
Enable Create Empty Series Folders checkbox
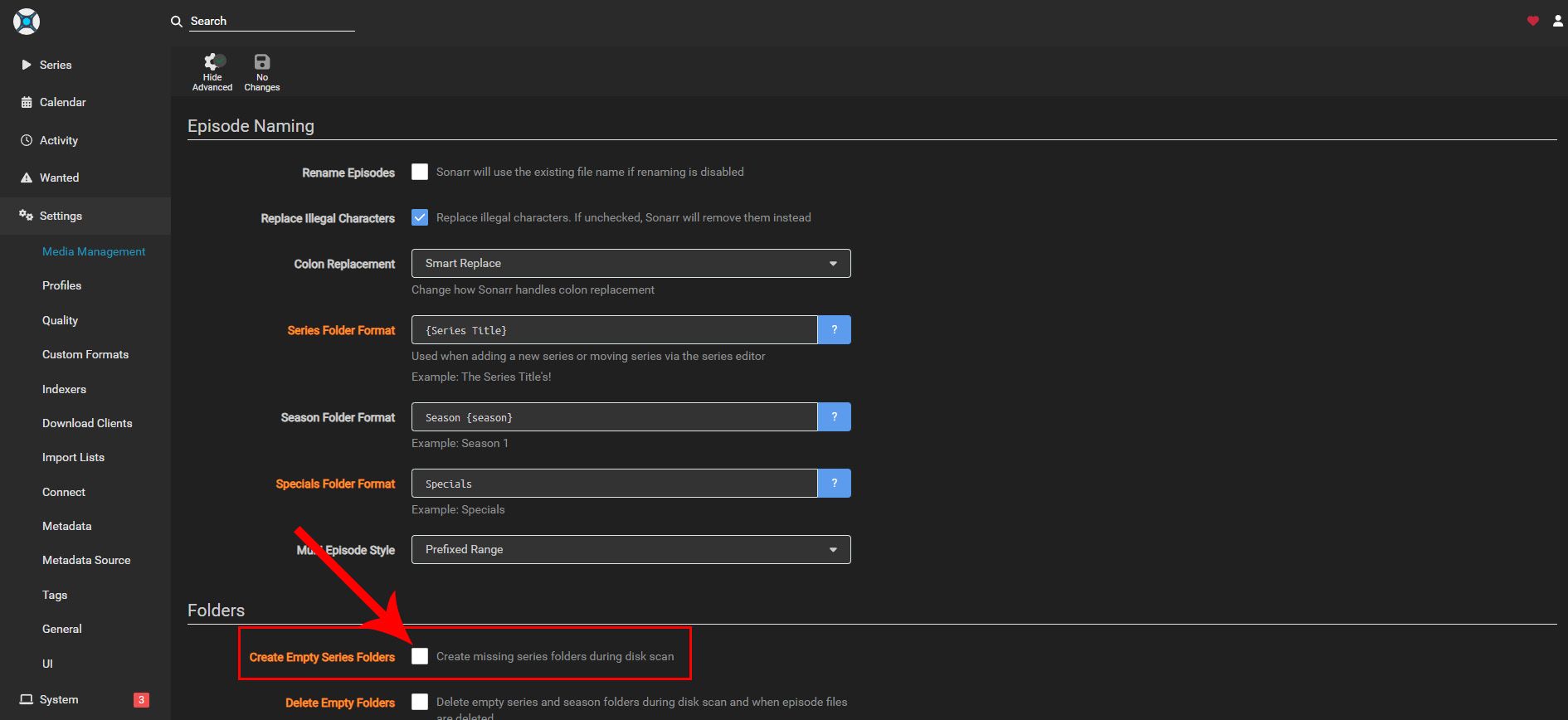pyautogui.click(x=420, y=656)
